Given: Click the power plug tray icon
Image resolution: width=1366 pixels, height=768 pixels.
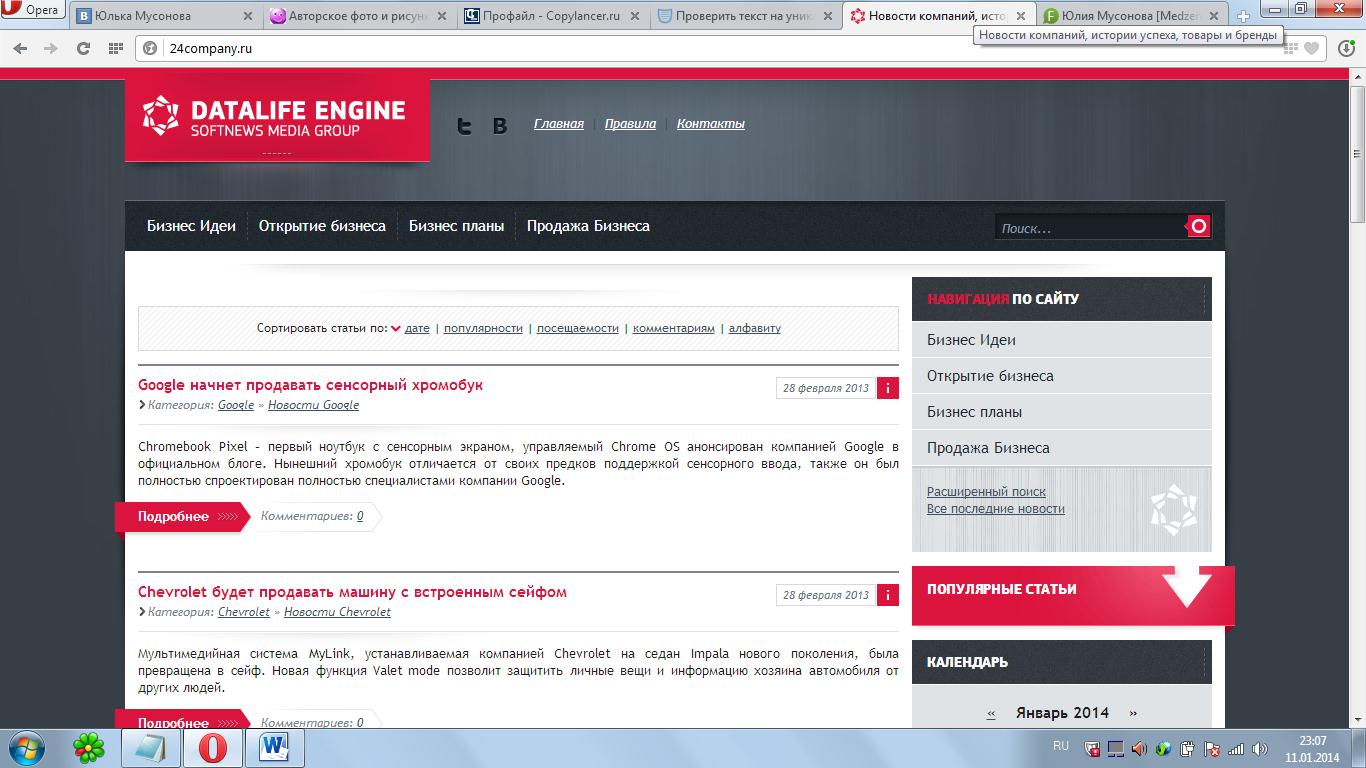Looking at the screenshot, I should tap(1188, 748).
